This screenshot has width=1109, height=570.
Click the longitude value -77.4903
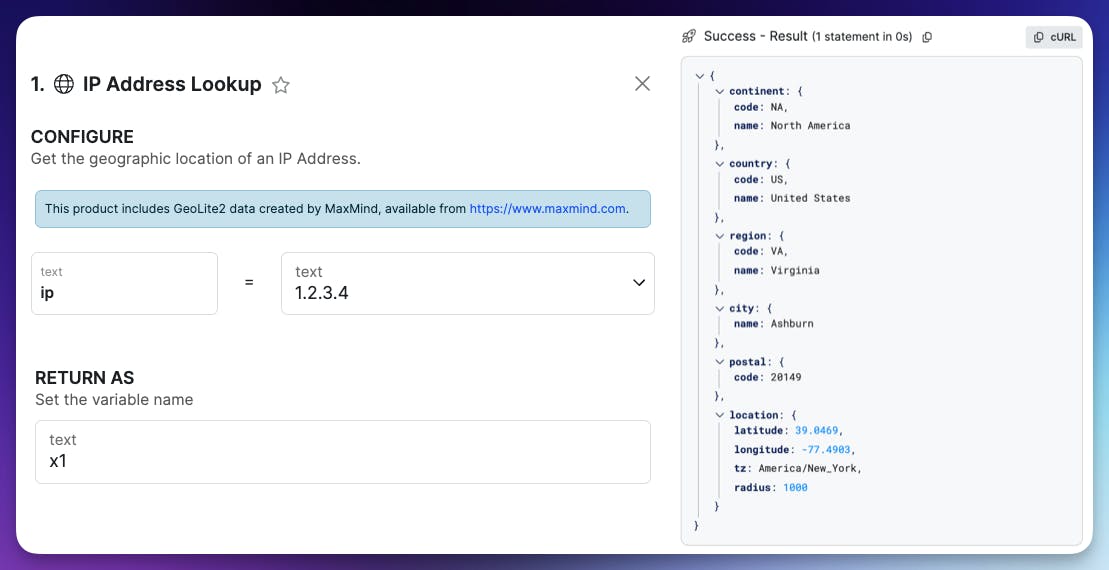click(x=828, y=450)
